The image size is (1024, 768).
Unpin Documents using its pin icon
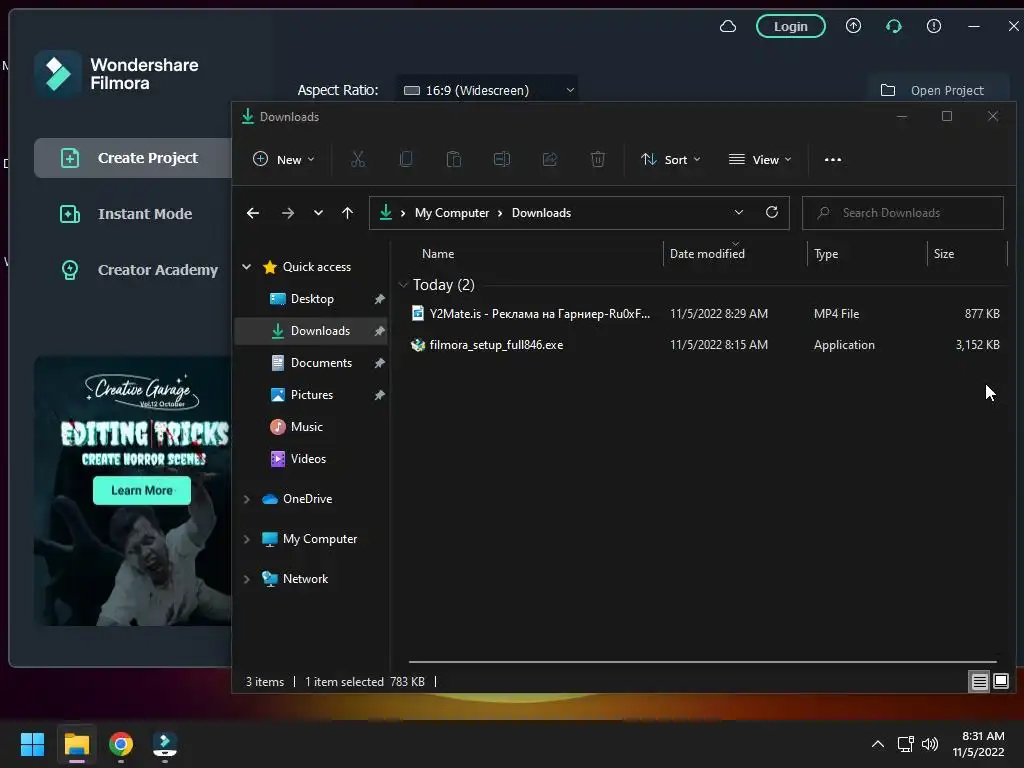pos(379,363)
